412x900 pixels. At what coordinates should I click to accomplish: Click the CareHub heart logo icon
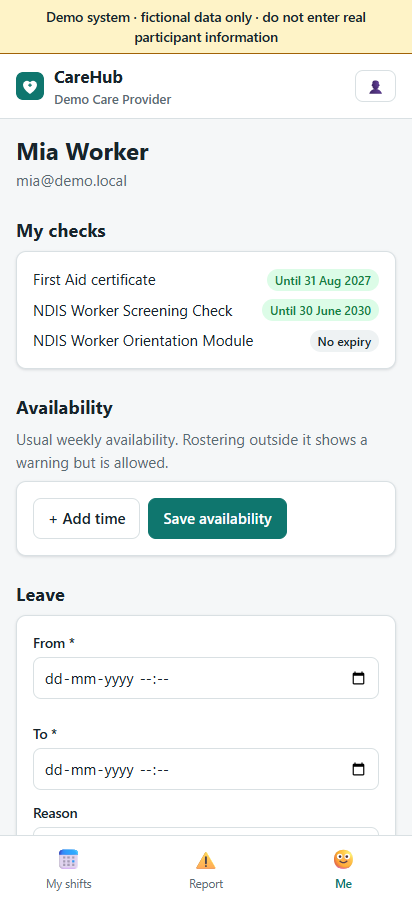30,86
